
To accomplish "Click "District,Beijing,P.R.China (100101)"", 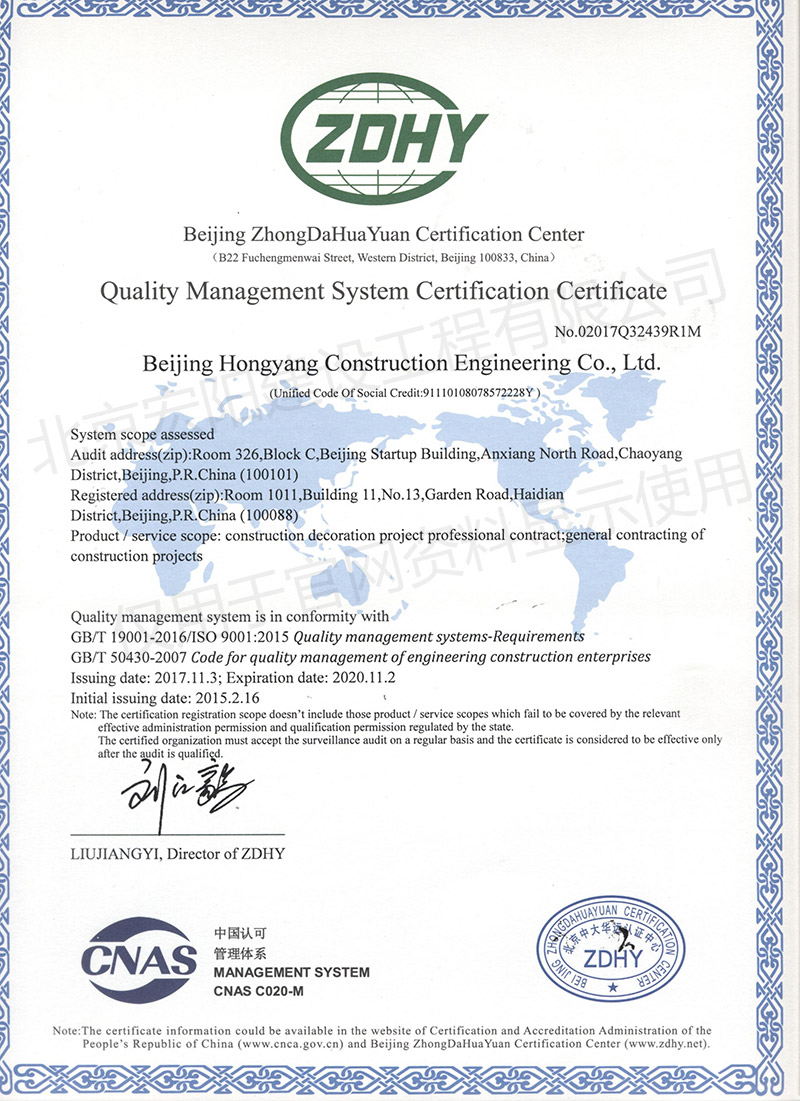I will [x=184, y=475].
